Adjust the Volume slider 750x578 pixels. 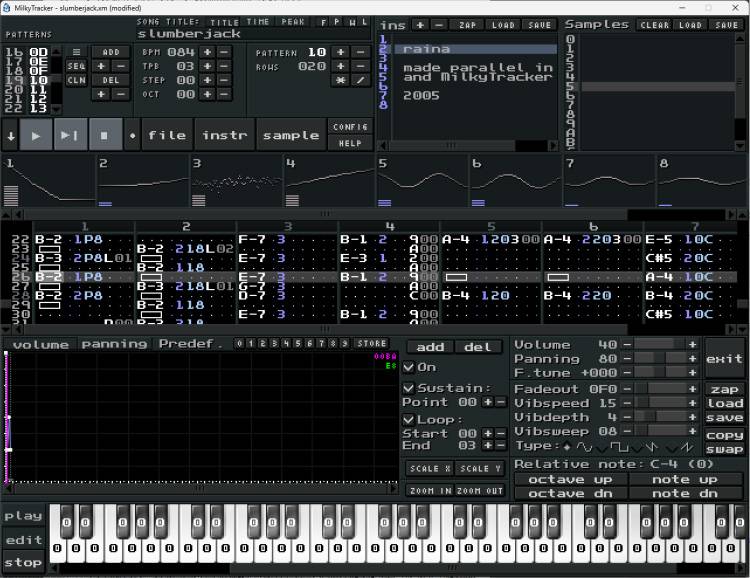(660, 345)
